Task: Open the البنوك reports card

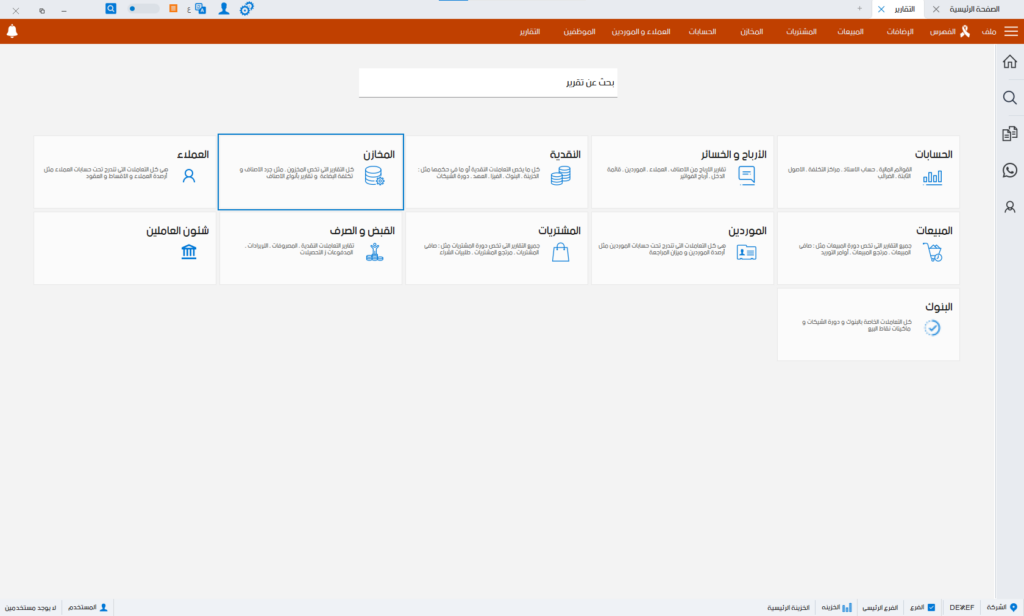Action: pyautogui.click(x=868, y=323)
